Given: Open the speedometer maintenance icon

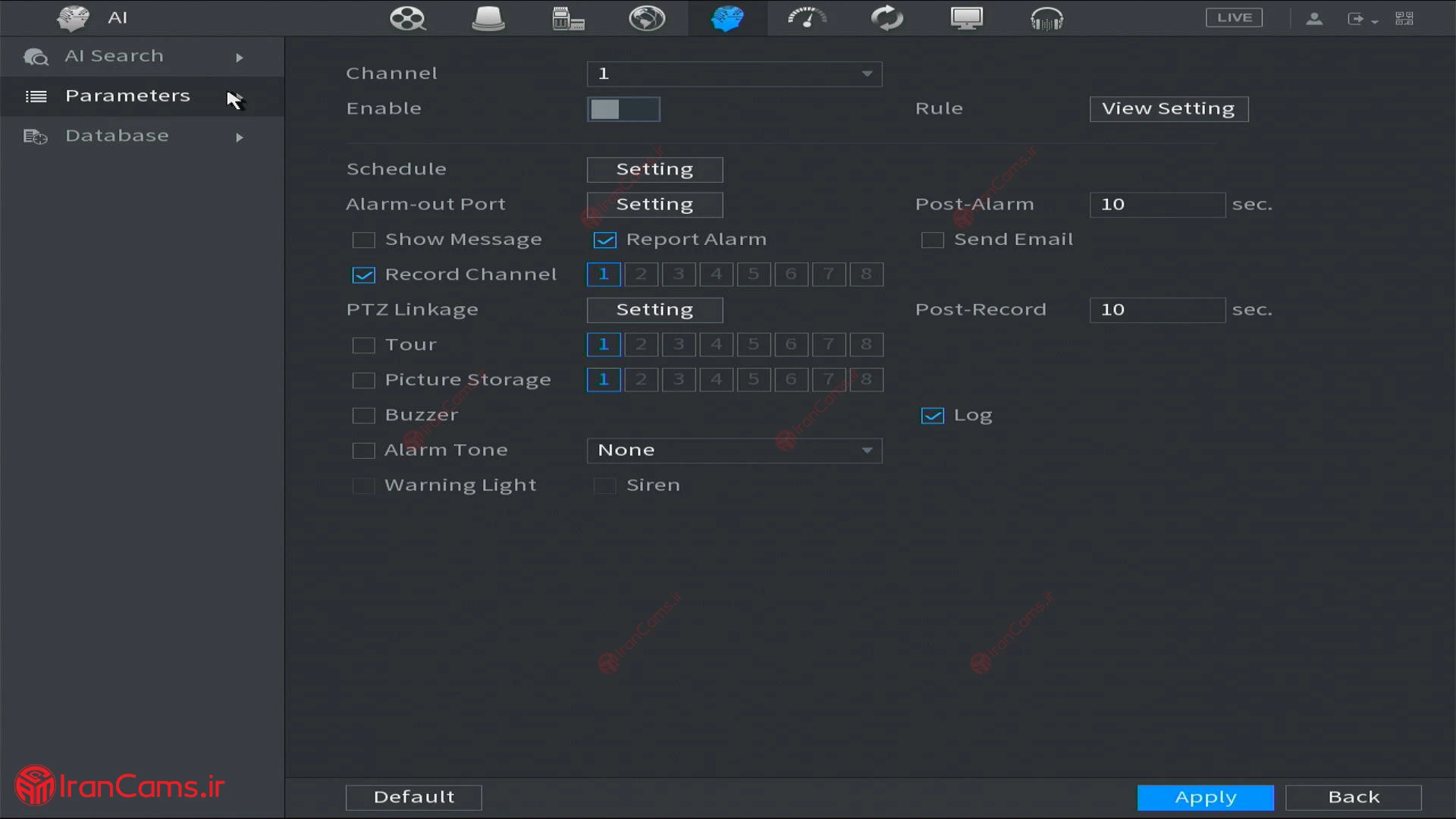Looking at the screenshot, I should pyautogui.click(x=807, y=18).
